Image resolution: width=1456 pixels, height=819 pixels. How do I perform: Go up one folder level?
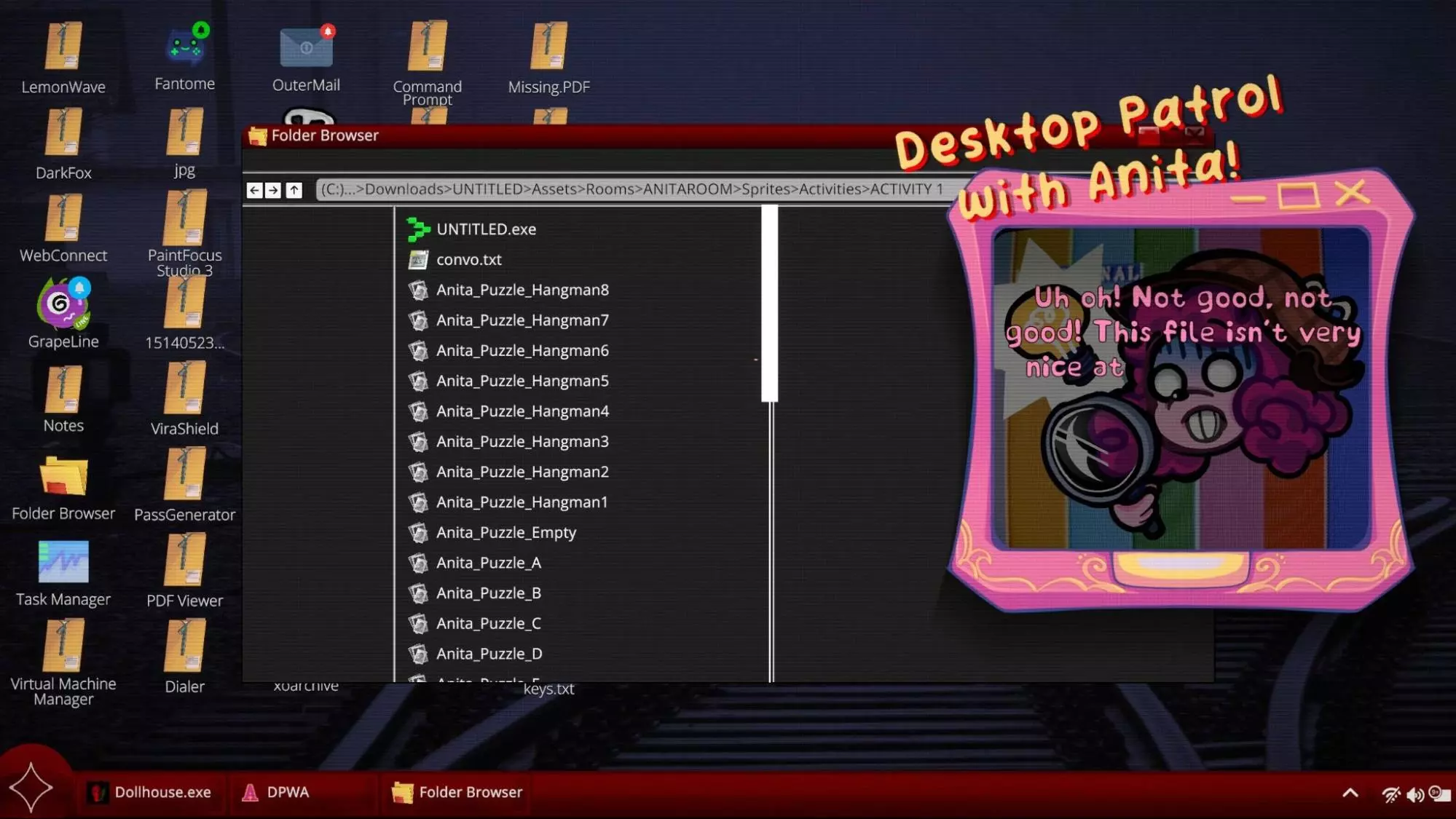coord(294,190)
